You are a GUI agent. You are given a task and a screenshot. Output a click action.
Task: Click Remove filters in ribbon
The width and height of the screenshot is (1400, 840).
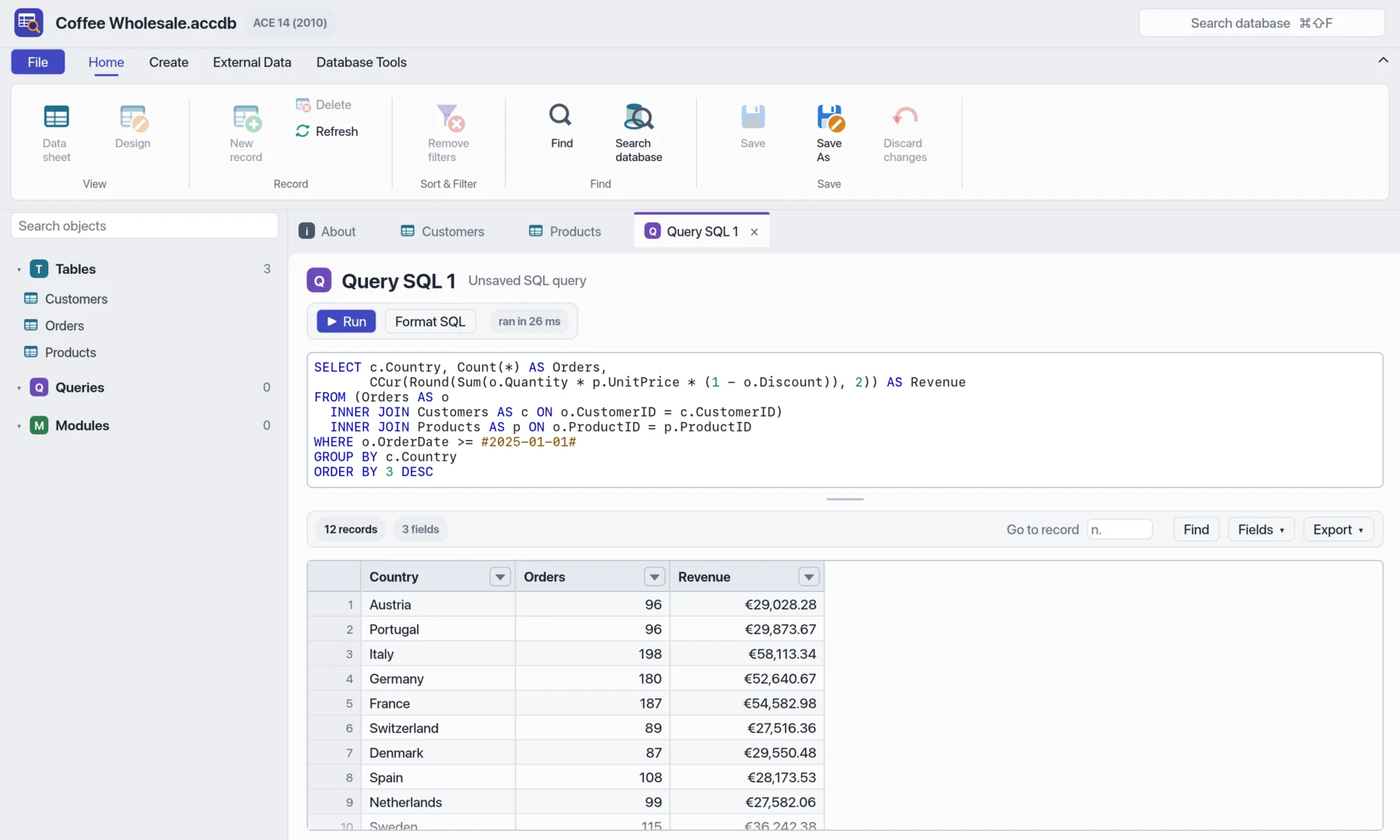click(x=448, y=132)
